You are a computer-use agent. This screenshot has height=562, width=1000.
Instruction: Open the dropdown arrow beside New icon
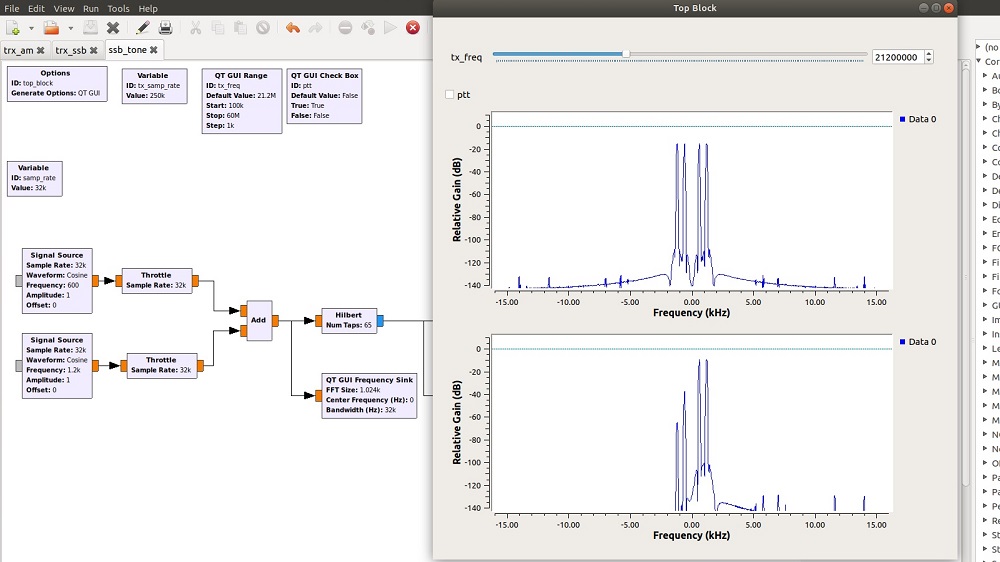click(x=31, y=28)
